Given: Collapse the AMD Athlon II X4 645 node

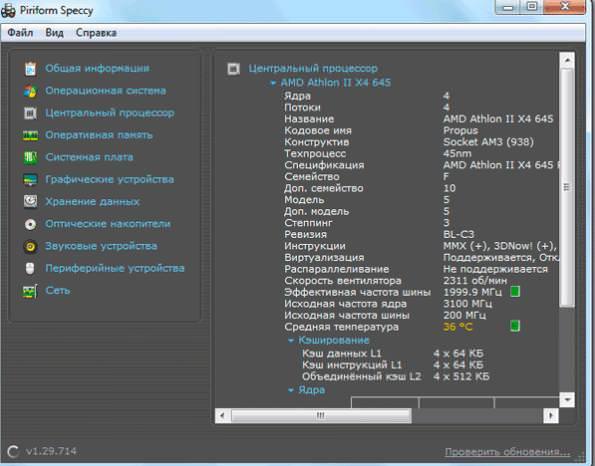Looking at the screenshot, I should pyautogui.click(x=273, y=82).
